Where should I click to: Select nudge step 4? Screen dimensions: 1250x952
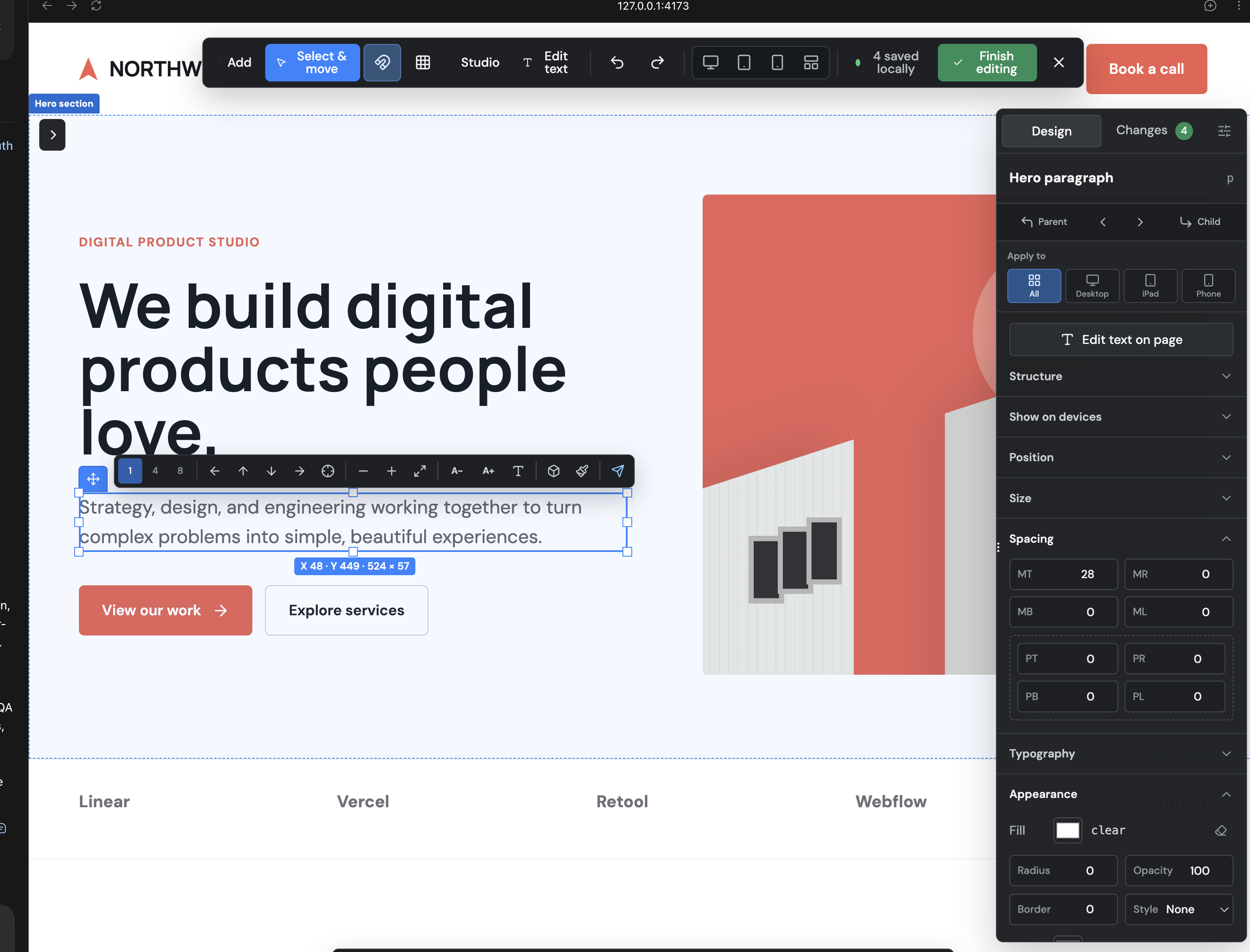pos(155,471)
